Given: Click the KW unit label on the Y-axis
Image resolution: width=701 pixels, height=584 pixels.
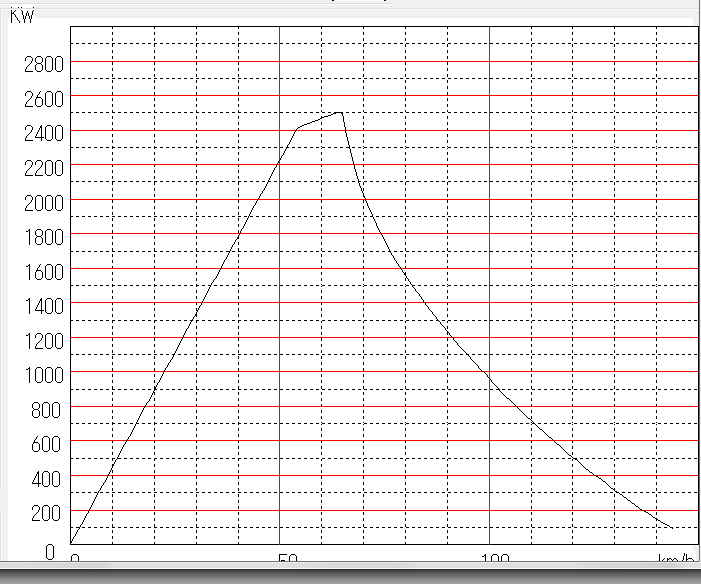Looking at the screenshot, I should [22, 15].
